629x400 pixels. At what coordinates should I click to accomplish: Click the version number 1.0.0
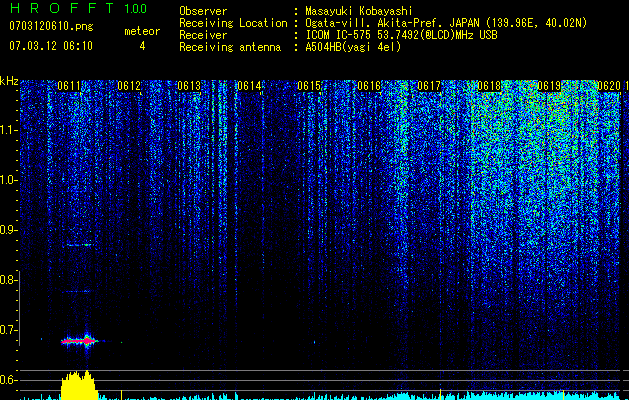coord(135,9)
